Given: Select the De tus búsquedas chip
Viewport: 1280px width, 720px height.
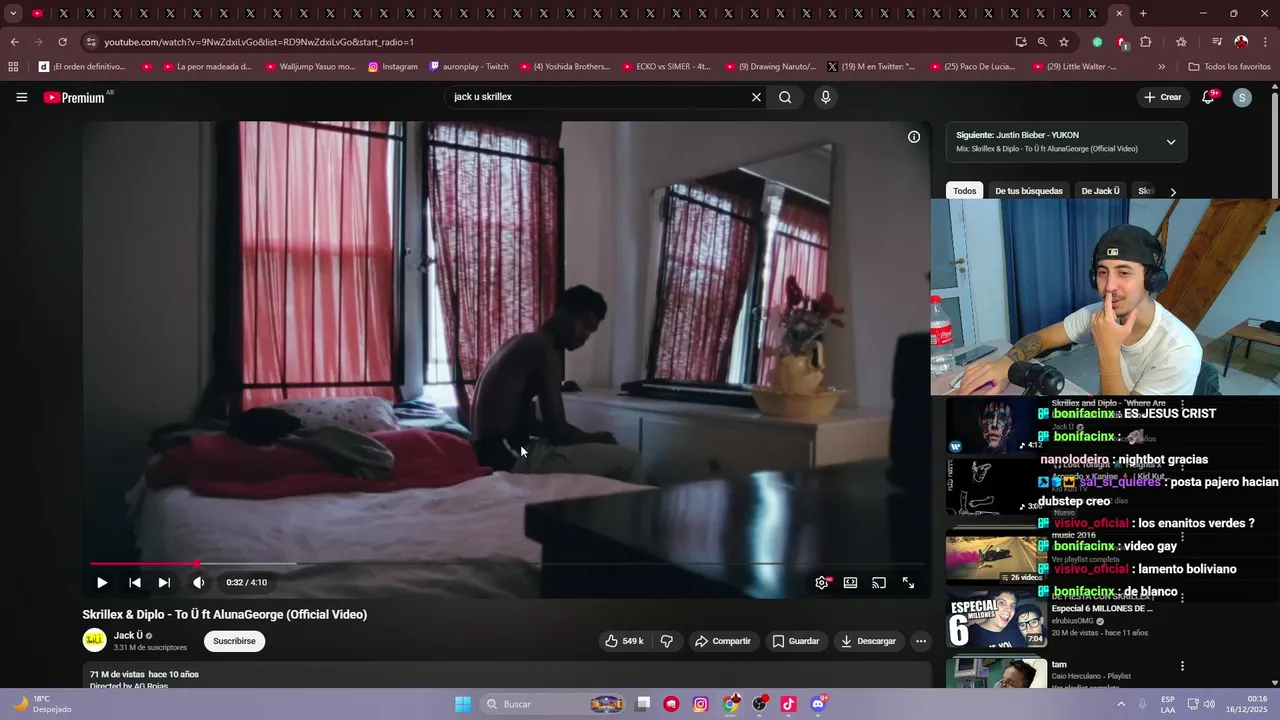Looking at the screenshot, I should click(x=1028, y=191).
